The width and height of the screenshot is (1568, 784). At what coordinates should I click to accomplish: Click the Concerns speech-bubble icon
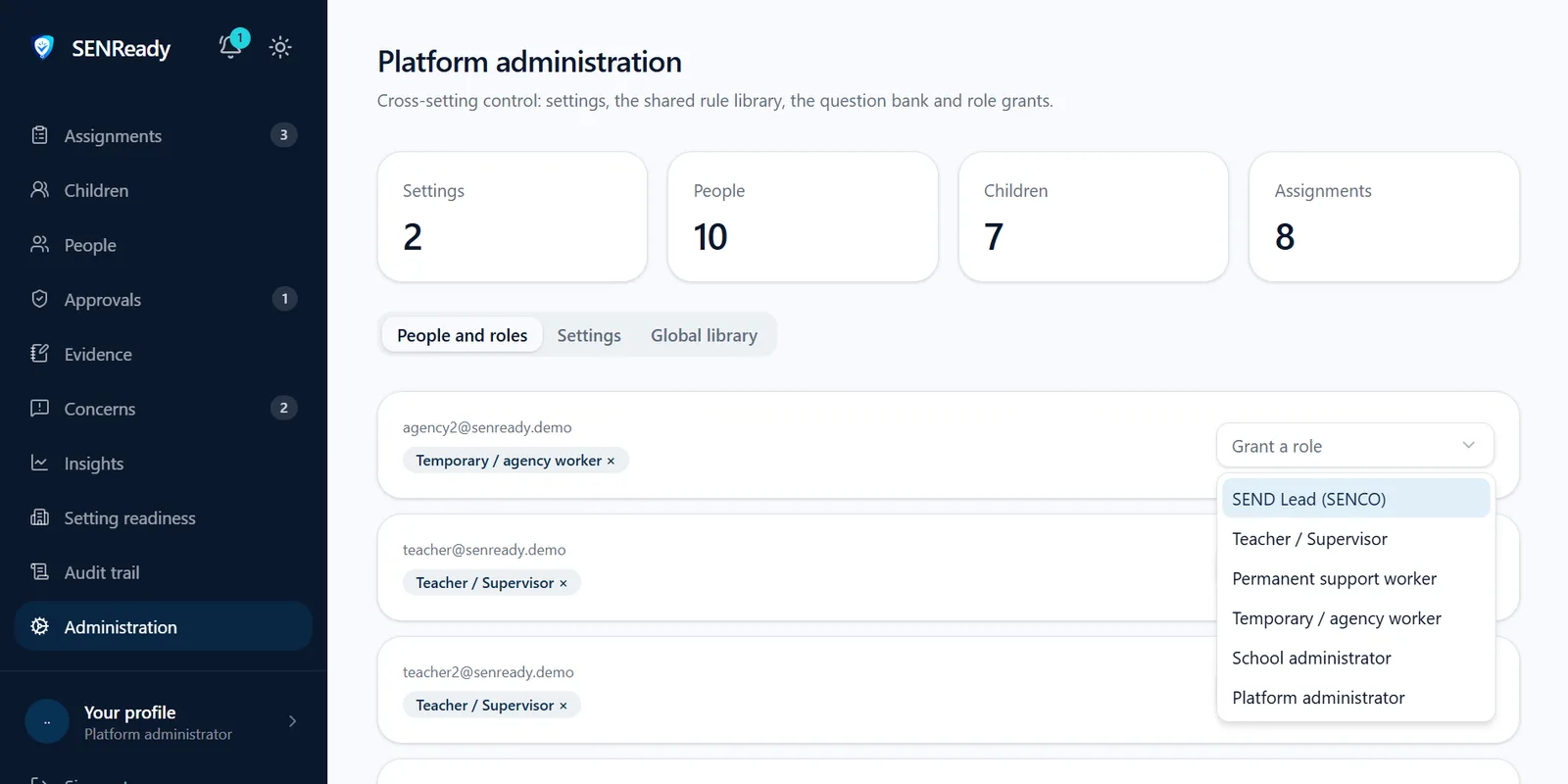(39, 408)
